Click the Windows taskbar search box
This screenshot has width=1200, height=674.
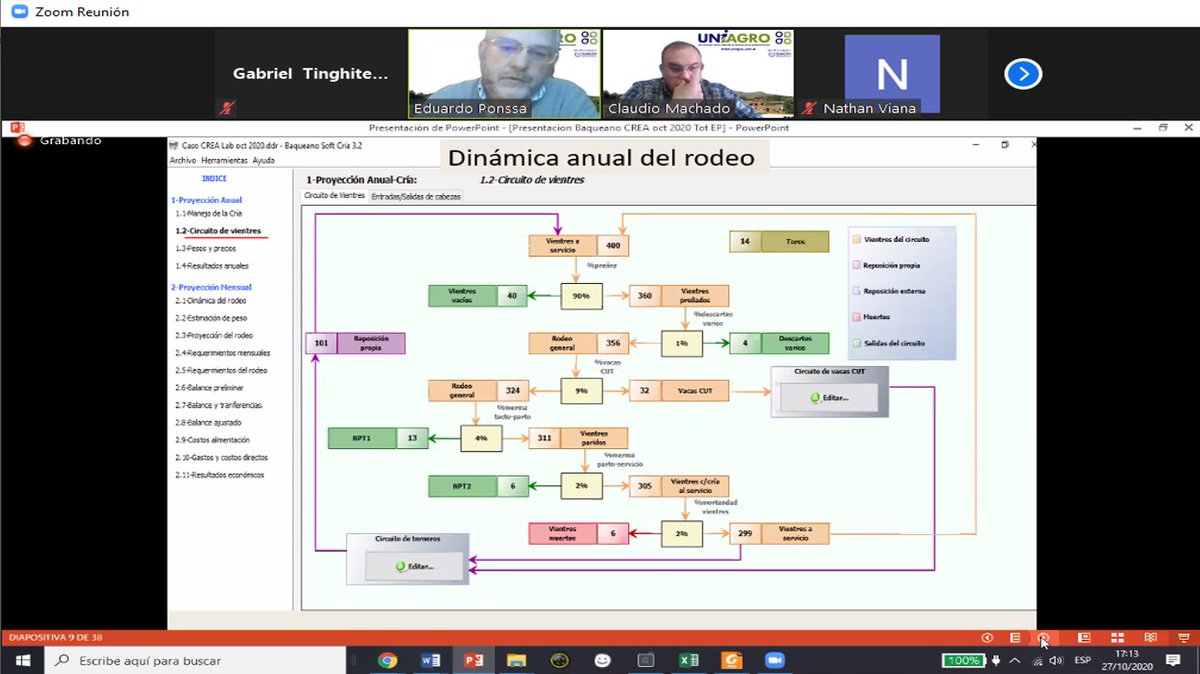(195, 660)
